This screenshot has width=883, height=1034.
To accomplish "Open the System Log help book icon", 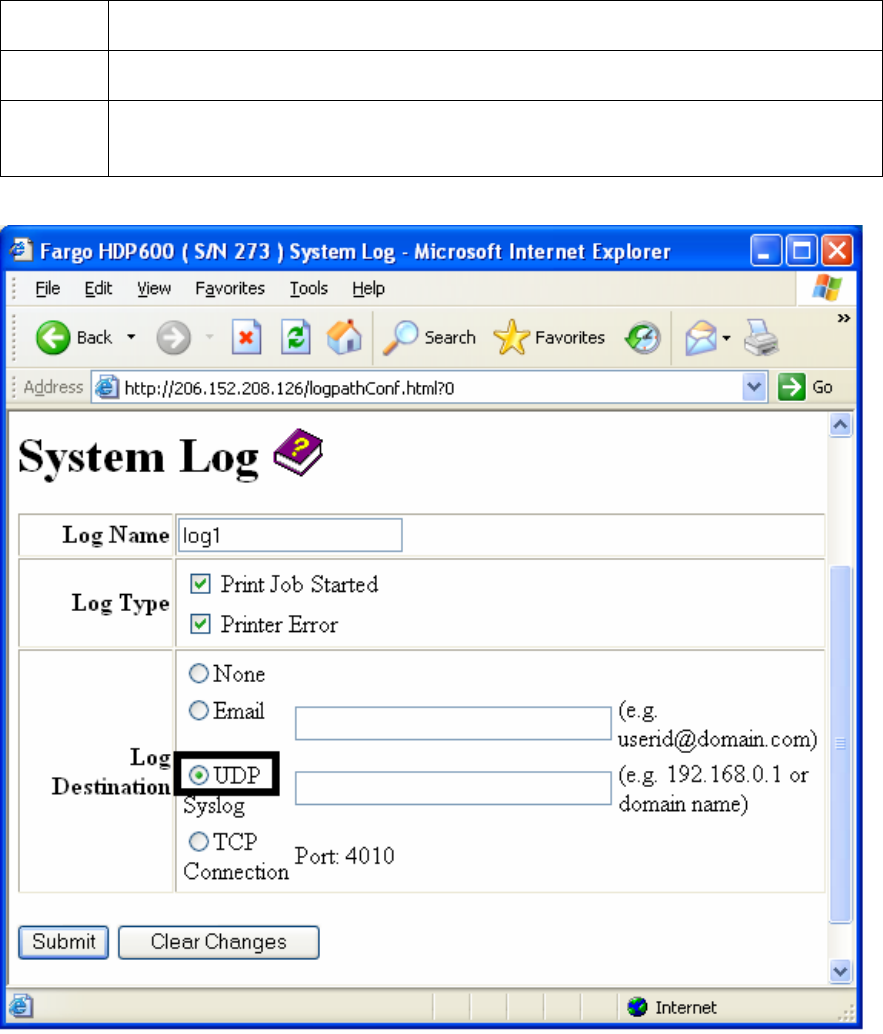I will click(x=298, y=452).
